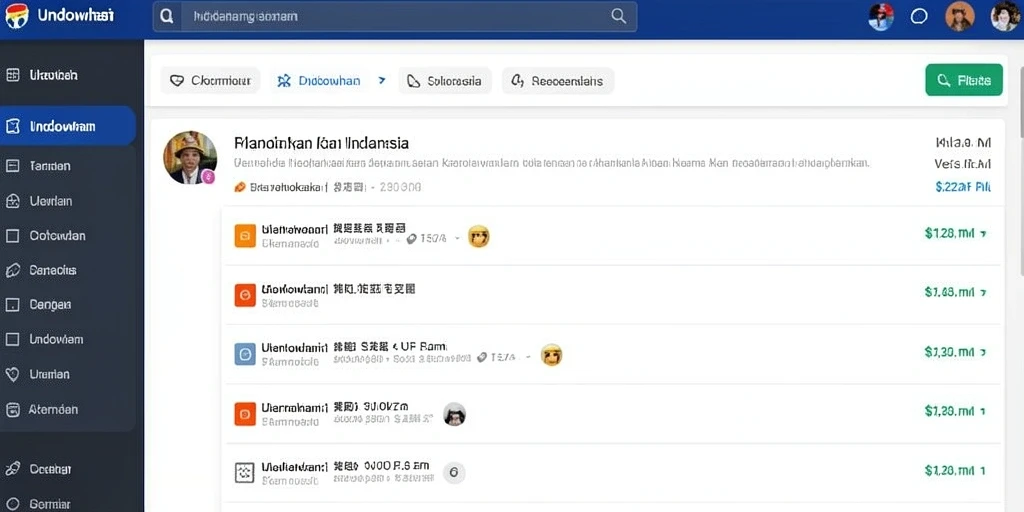Open the rightmost header avatar
1024x512 pixels.
1005,16
